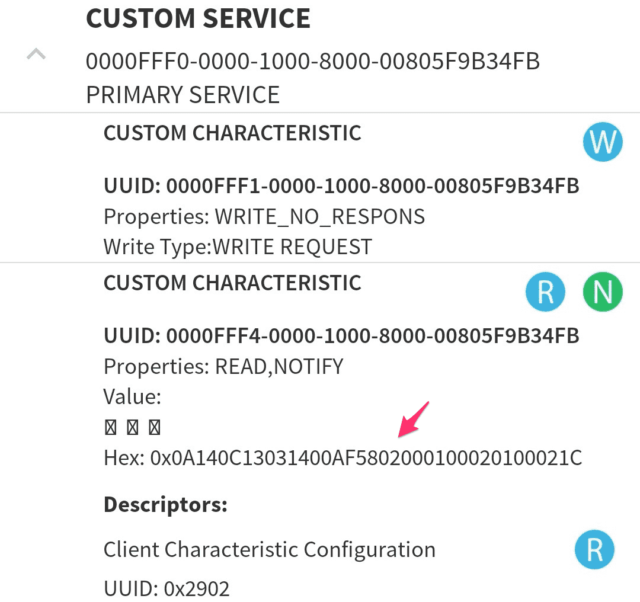Click Properties WRITE_NO_RESPONS text

click(264, 217)
